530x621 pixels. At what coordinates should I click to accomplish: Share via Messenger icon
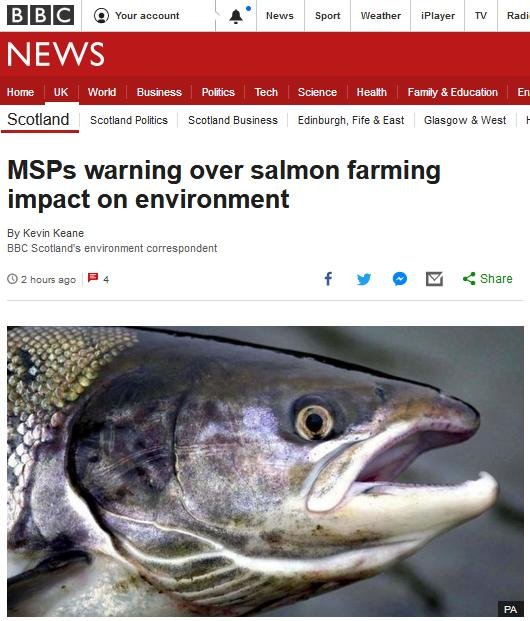click(x=400, y=279)
